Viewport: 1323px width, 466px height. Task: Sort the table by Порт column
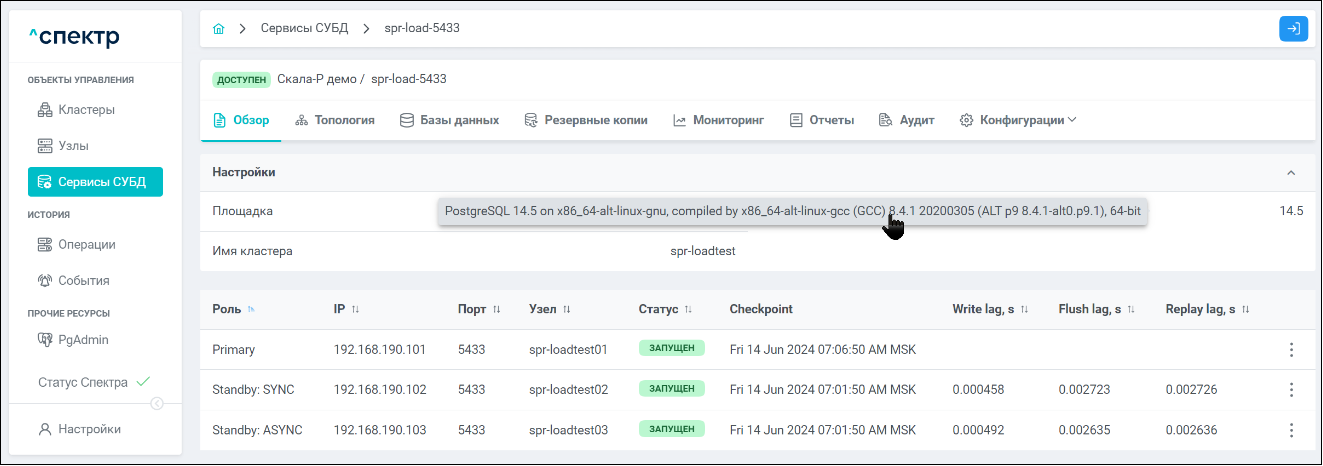point(496,310)
